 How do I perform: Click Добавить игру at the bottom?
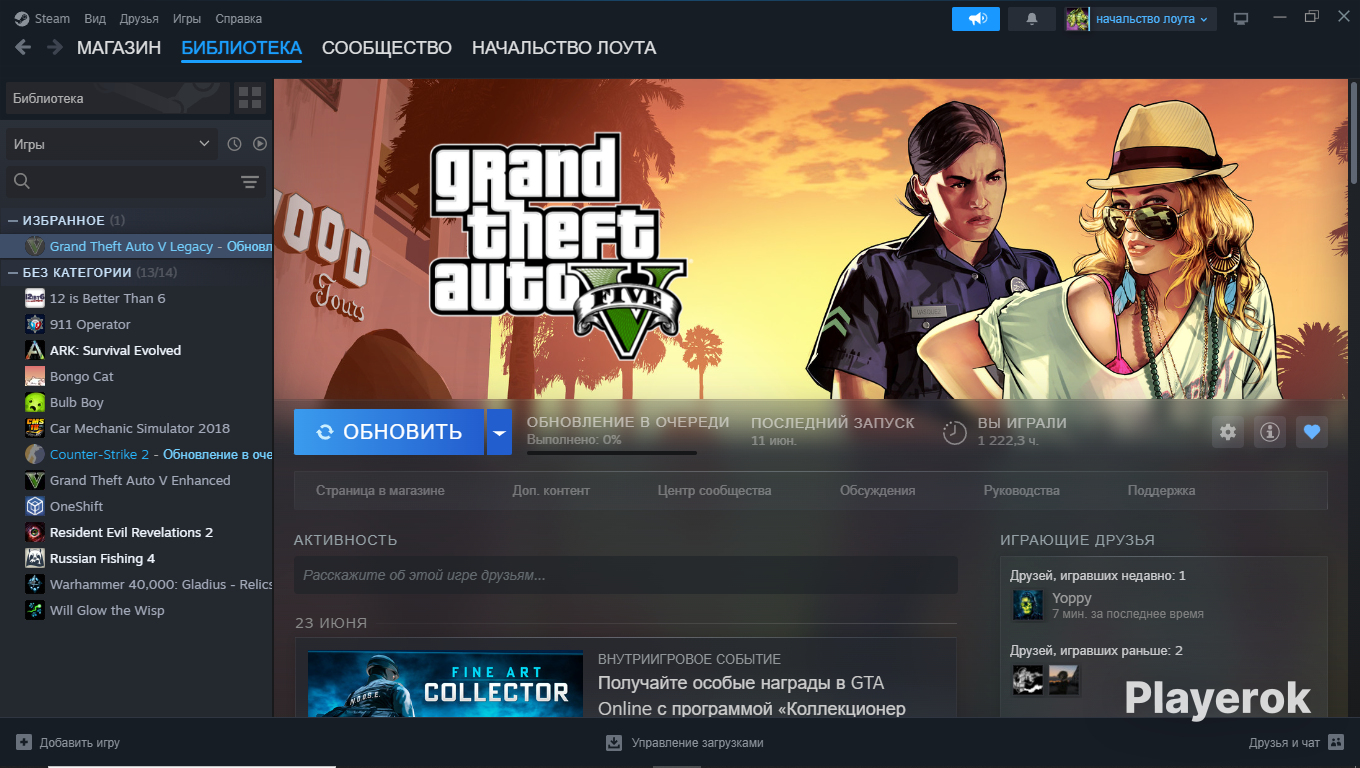pos(68,743)
